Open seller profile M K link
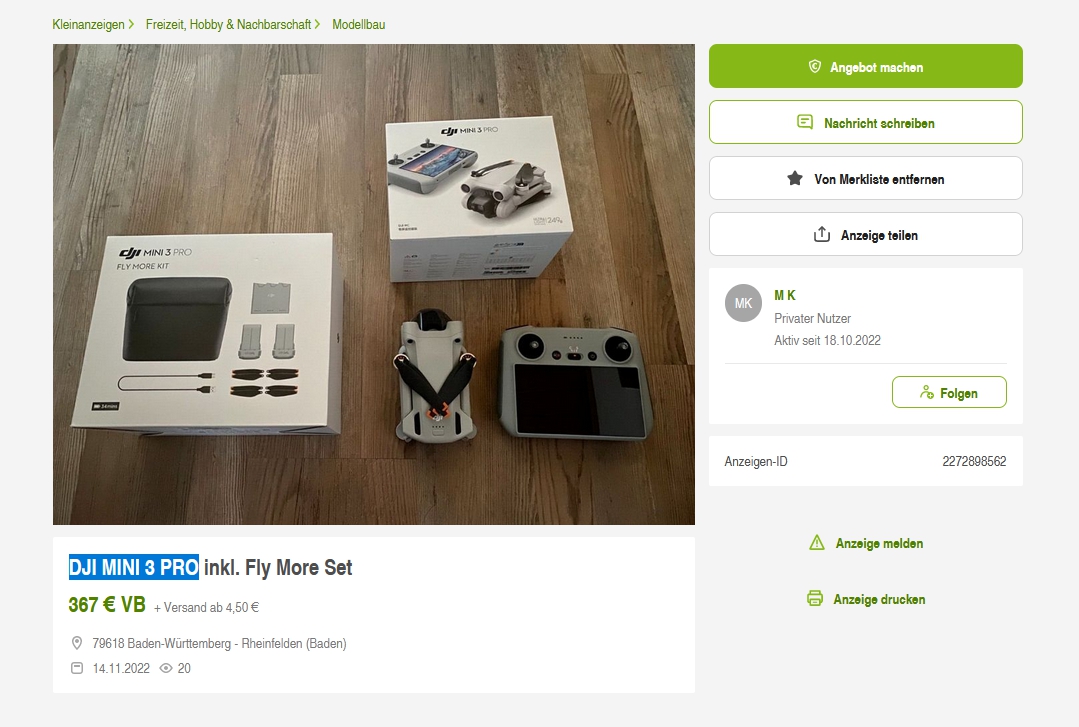The height and width of the screenshot is (727, 1079). (784, 295)
